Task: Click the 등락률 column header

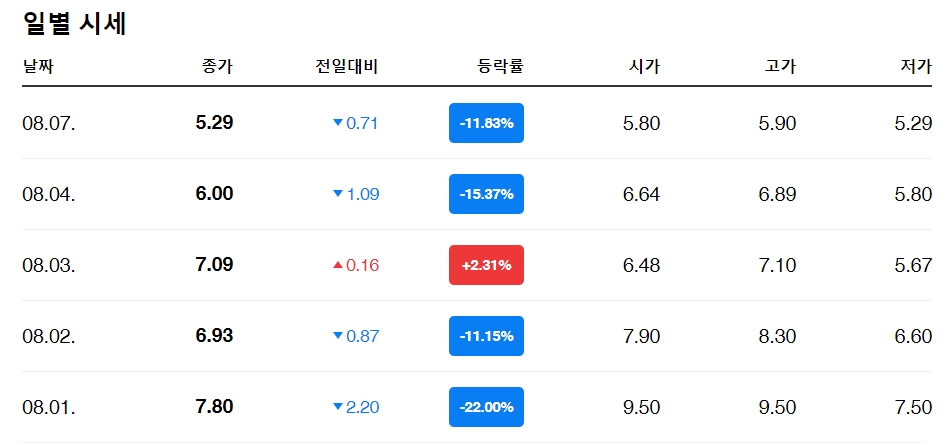Action: (500, 66)
